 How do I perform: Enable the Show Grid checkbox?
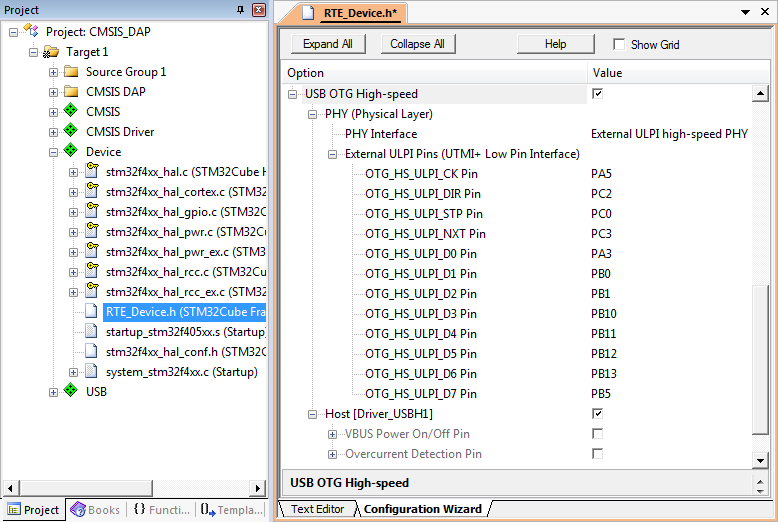619,44
